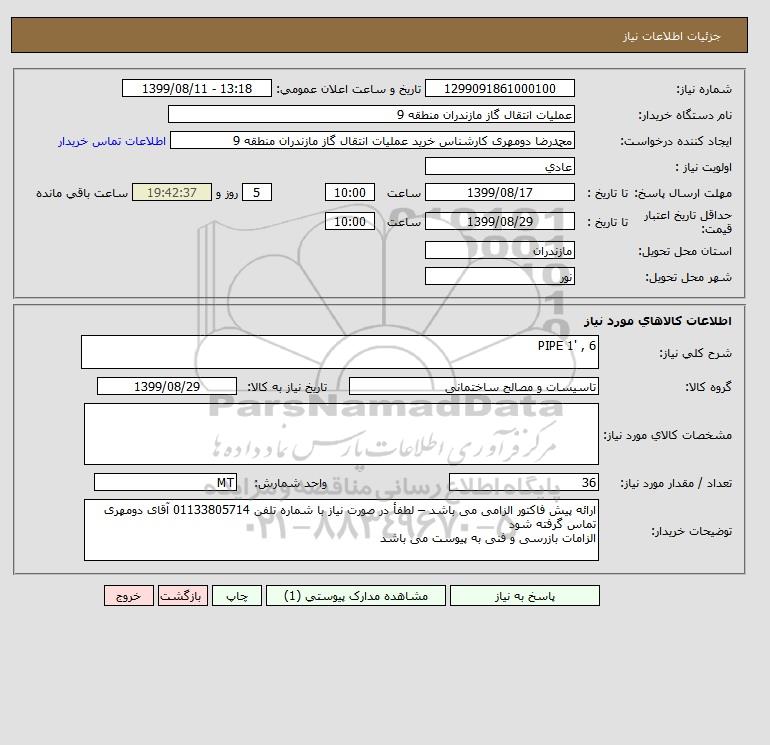Click the شهر محل تحویل label

688,277
